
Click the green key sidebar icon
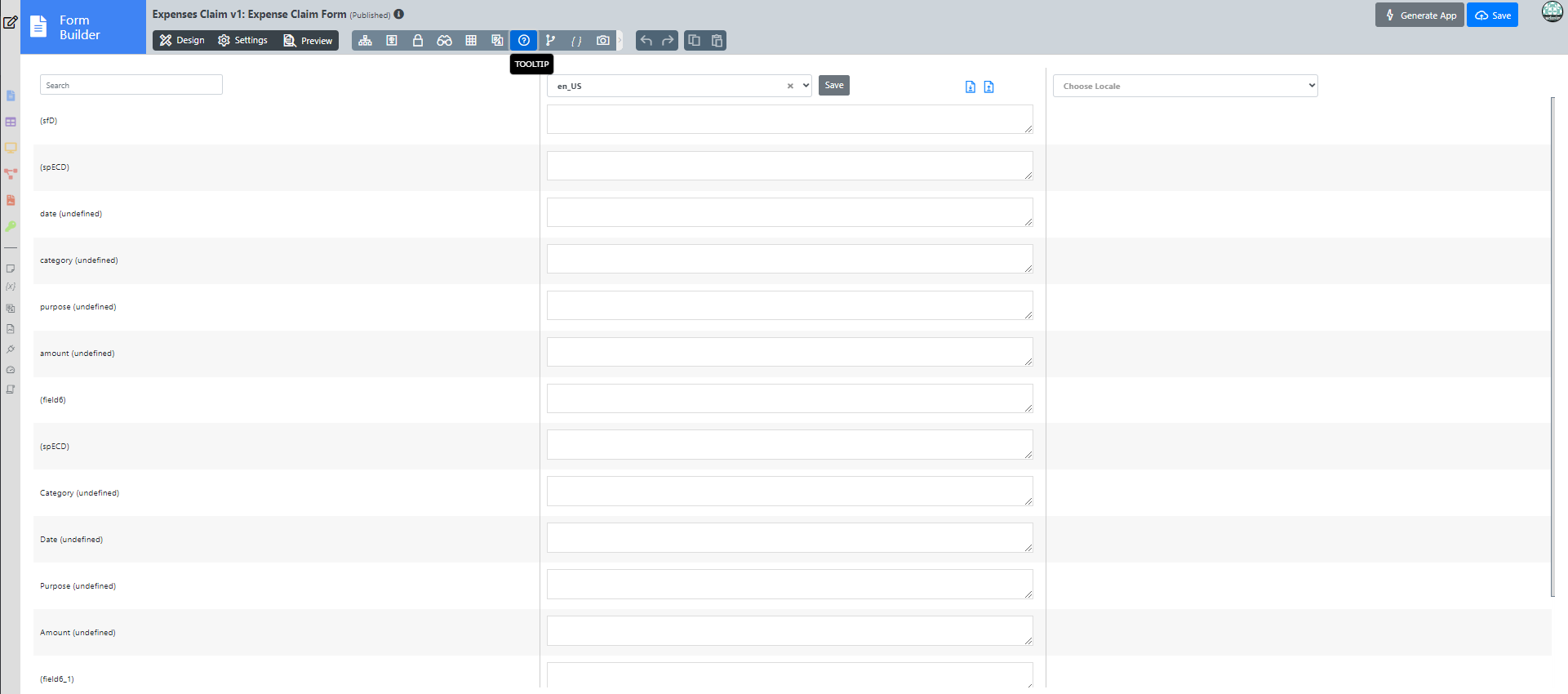[x=11, y=226]
